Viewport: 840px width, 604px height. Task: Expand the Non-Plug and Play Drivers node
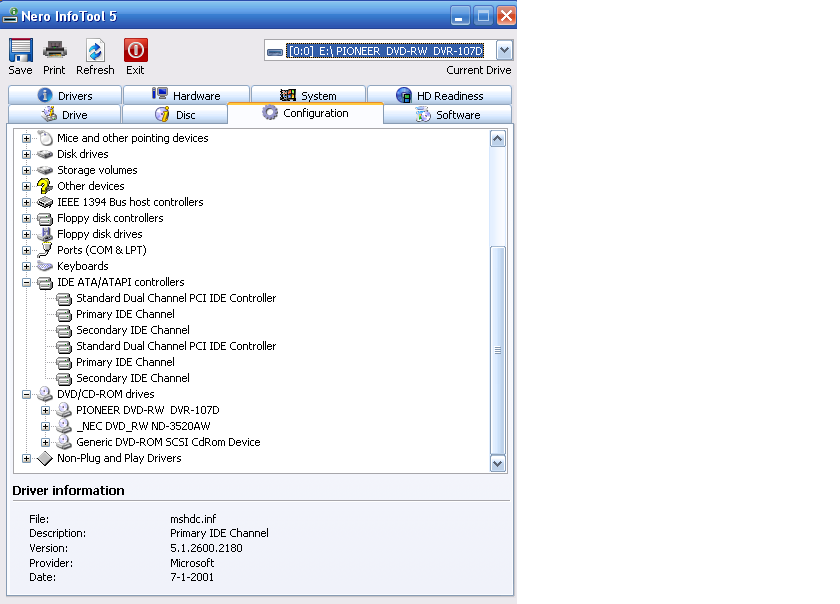[x=26, y=458]
